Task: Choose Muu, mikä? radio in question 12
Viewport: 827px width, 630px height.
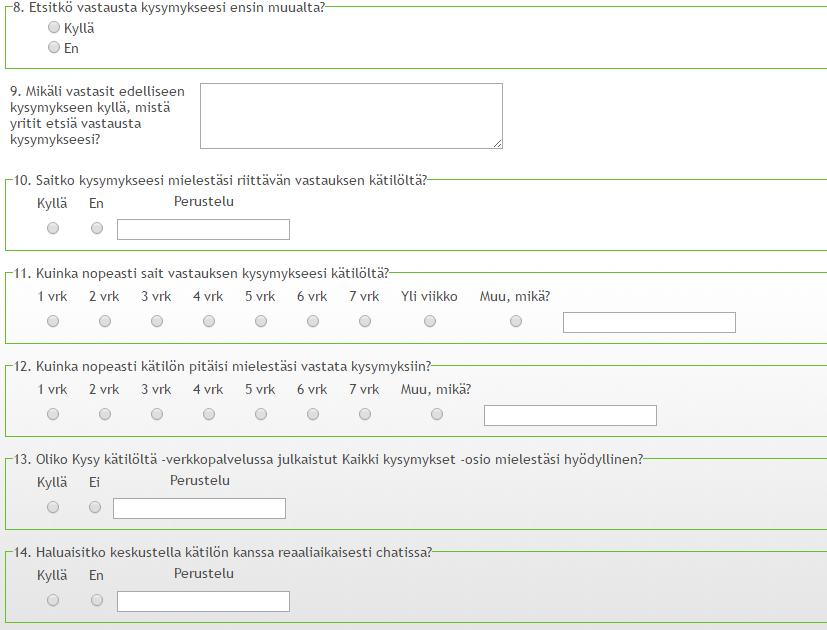Action: click(x=437, y=414)
